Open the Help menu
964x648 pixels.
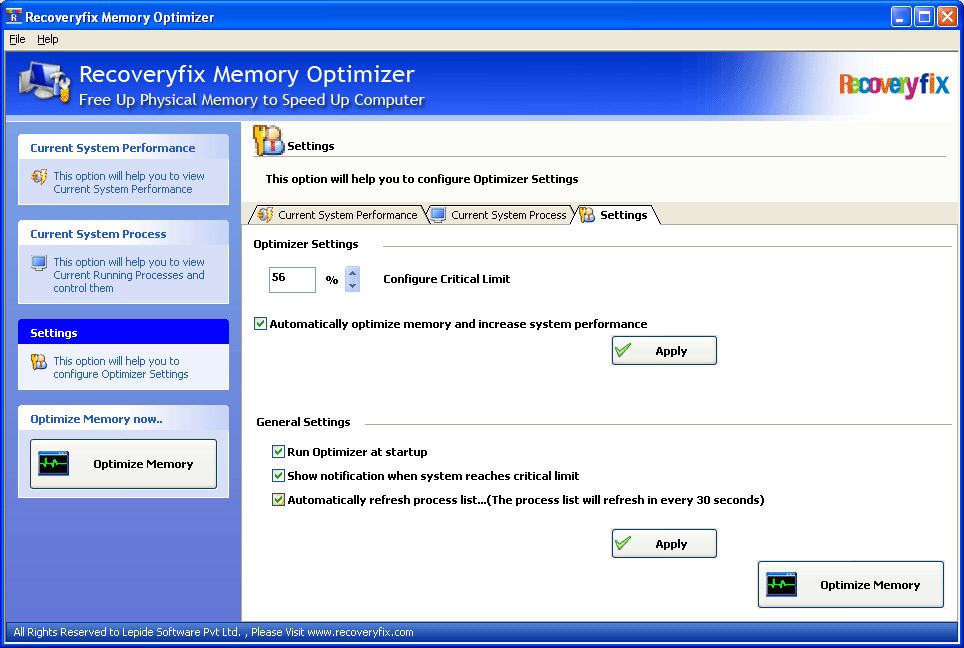click(48, 39)
